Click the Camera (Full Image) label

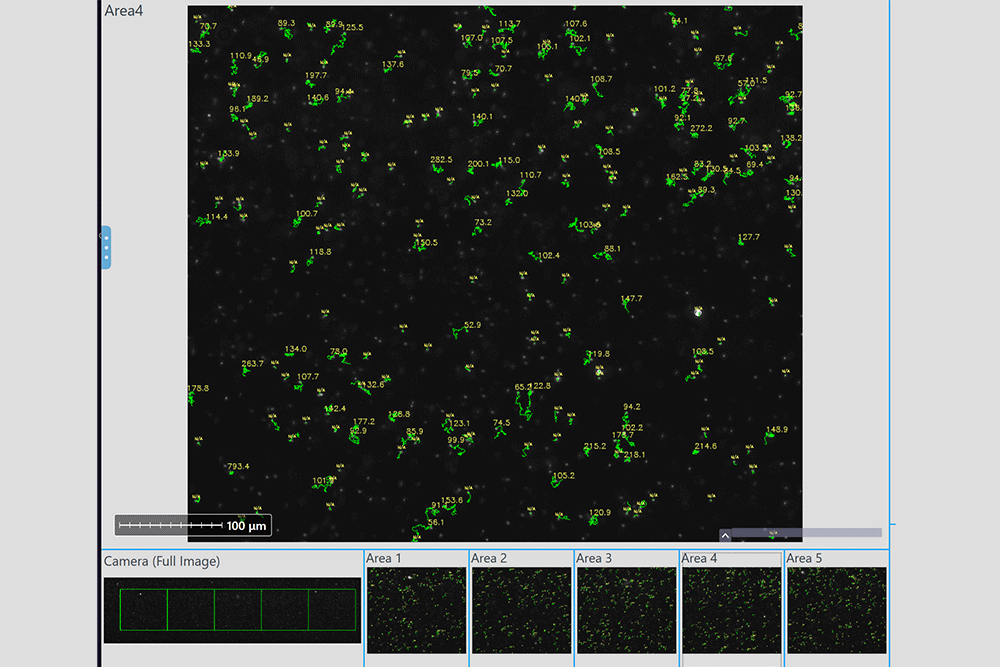click(x=162, y=562)
